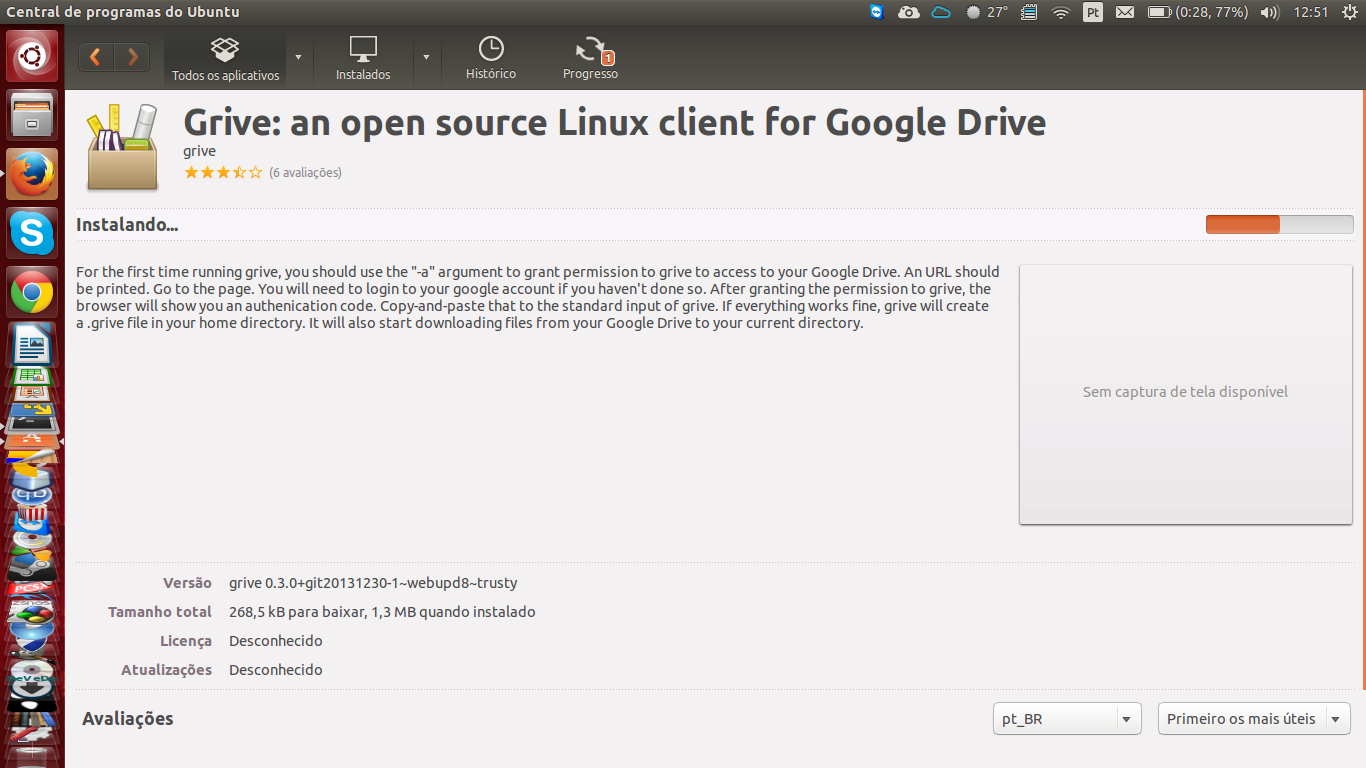1366x768 pixels.
Task: Open the pt_BR language dropdown
Action: pos(1068,719)
